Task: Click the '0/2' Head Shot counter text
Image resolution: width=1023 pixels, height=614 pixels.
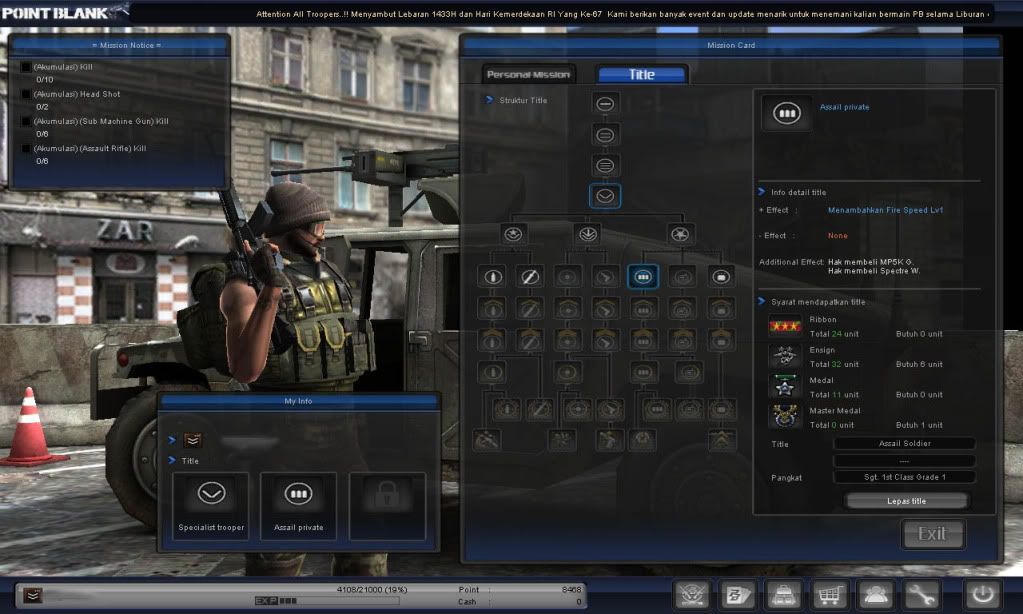Action: [42, 107]
